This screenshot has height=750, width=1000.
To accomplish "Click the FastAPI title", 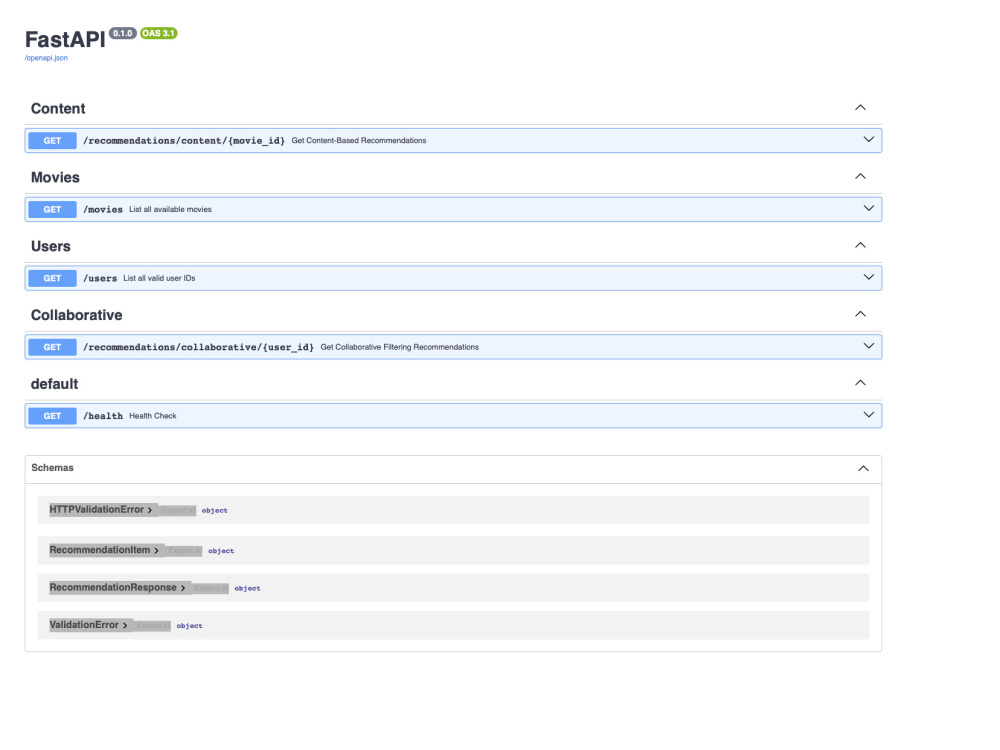I will click(65, 40).
